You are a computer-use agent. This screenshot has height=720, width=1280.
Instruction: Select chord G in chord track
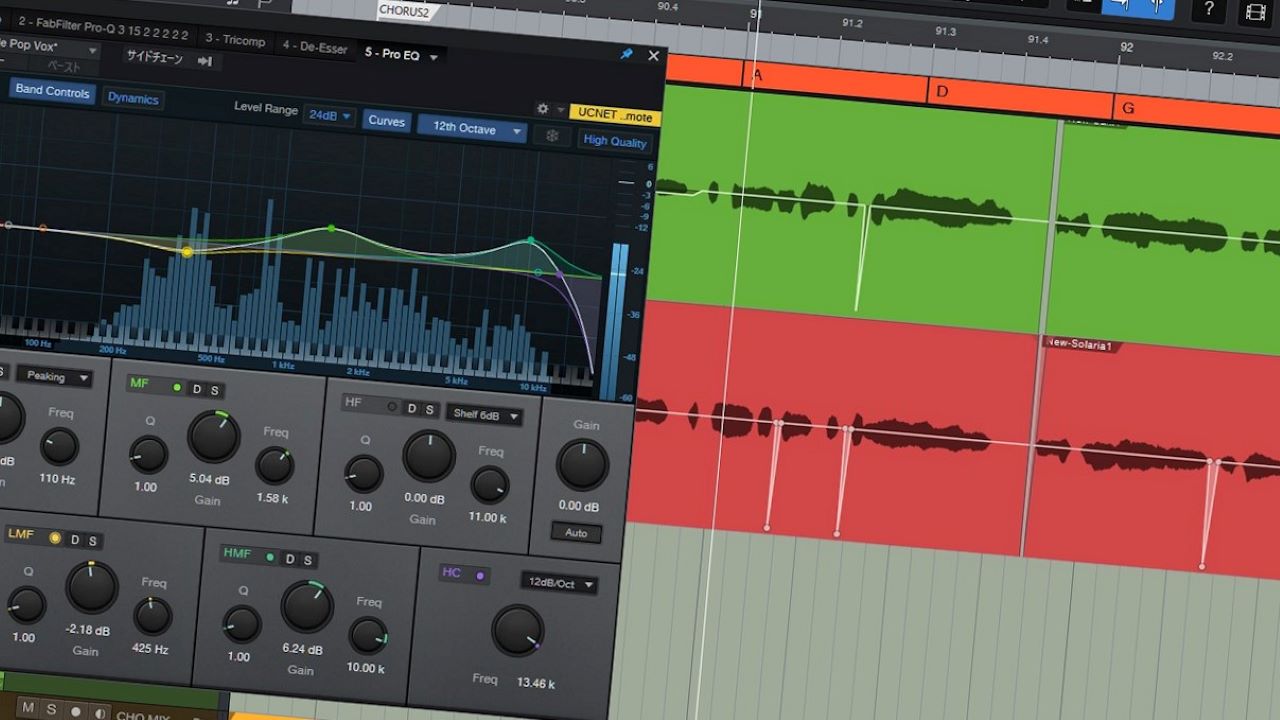pyautogui.click(x=1197, y=112)
